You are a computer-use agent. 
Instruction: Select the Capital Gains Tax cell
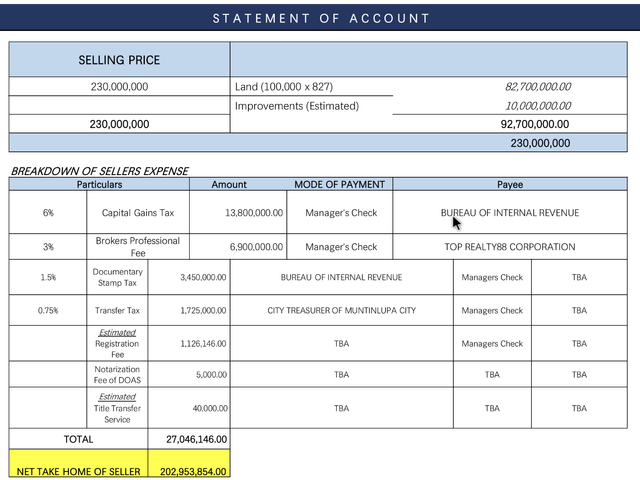[138, 212]
